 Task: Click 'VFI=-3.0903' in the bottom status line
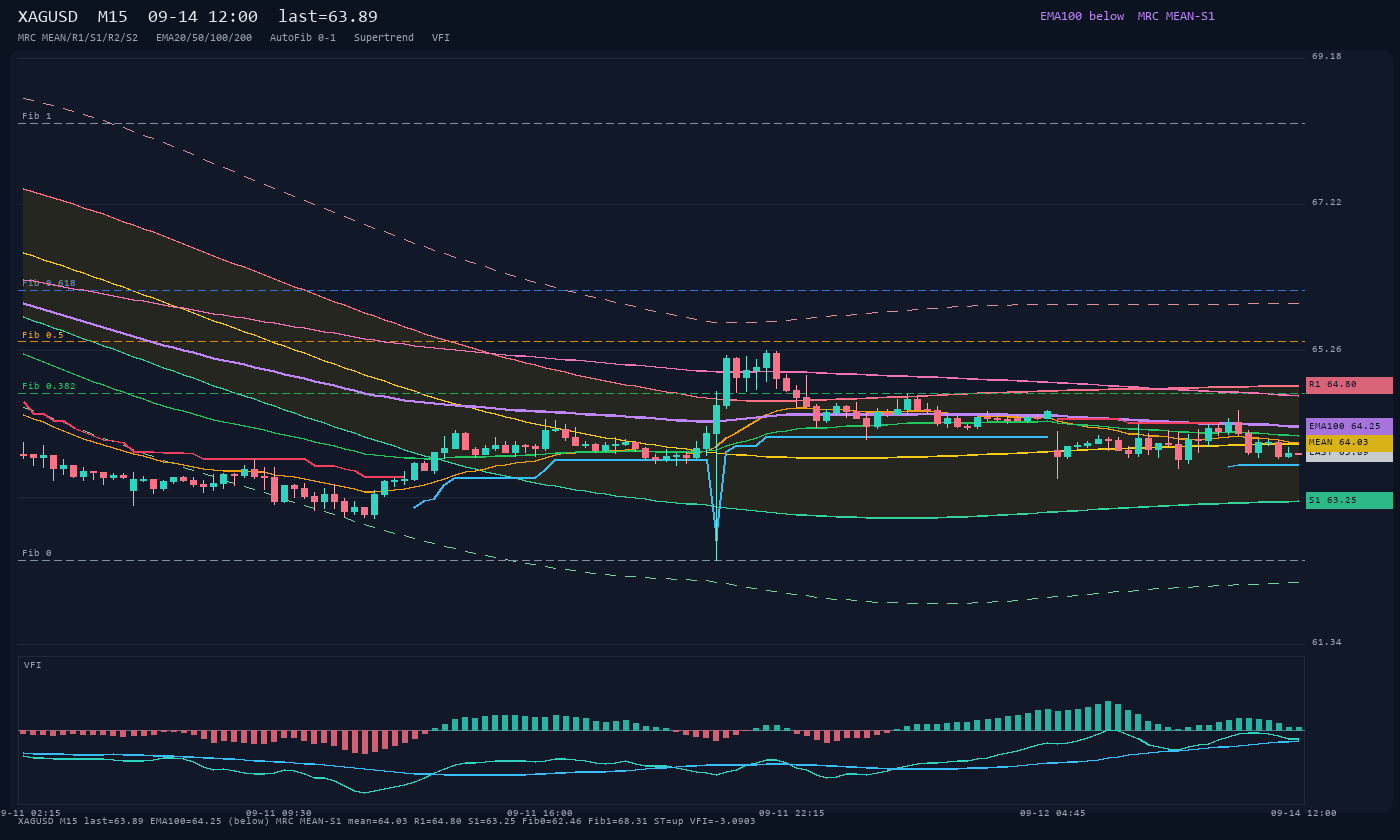tap(725, 821)
